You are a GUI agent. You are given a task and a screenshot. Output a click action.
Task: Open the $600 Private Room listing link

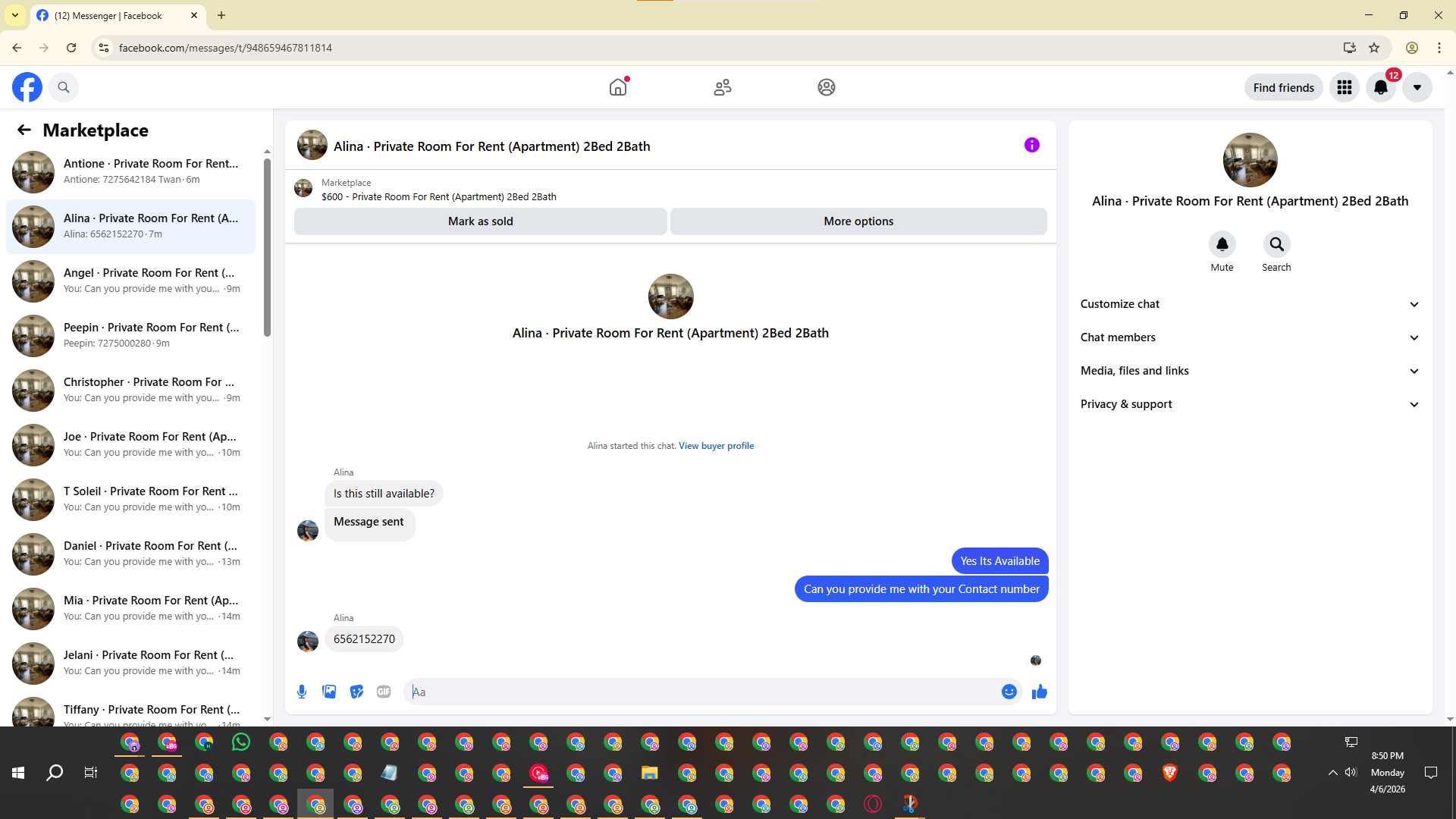click(x=439, y=197)
